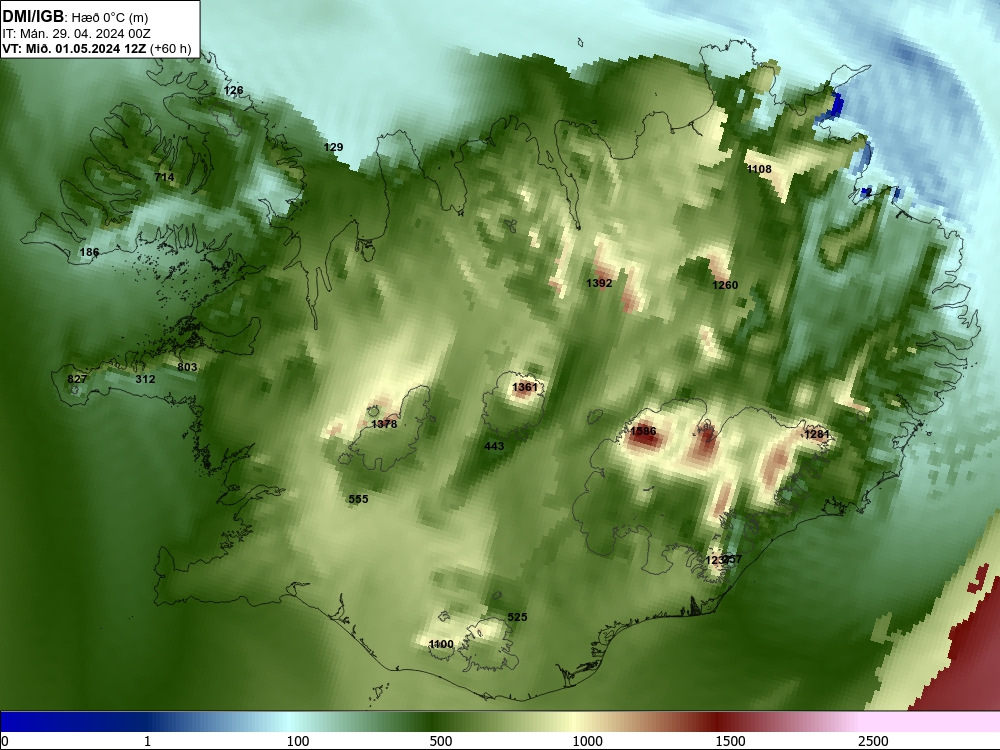Select the 100 tick on the color legend

coord(298,741)
